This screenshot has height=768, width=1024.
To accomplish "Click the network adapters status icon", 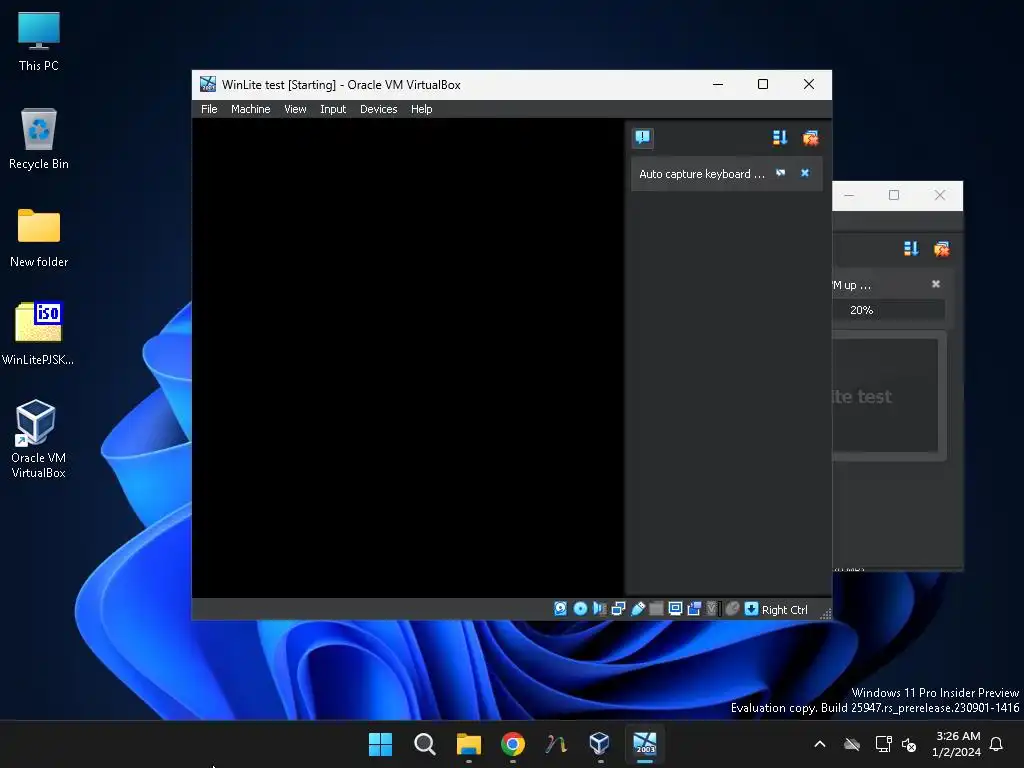I will coord(618,609).
